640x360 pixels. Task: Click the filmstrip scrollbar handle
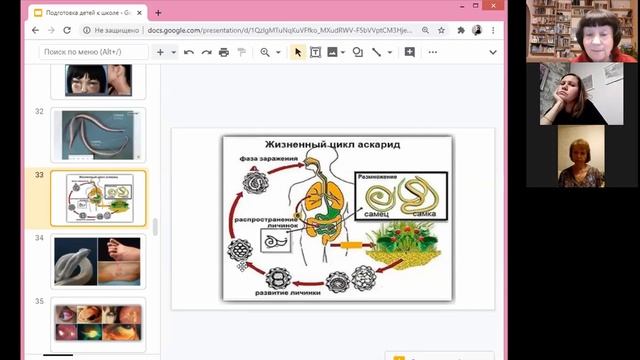click(155, 227)
